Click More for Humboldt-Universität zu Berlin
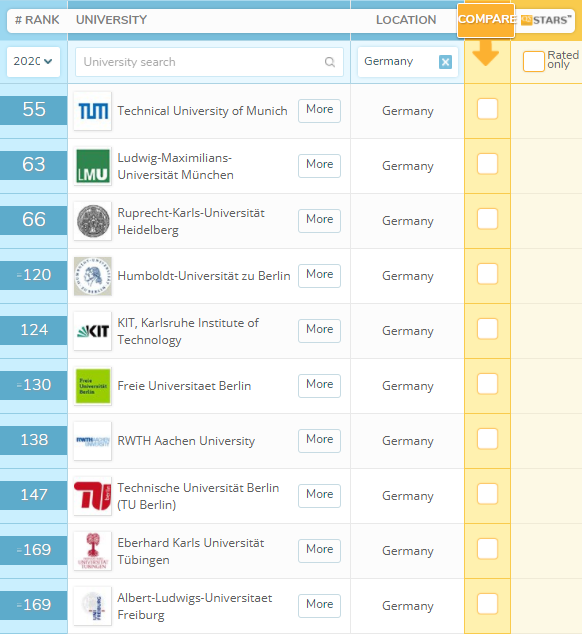The image size is (582, 634). pos(320,275)
